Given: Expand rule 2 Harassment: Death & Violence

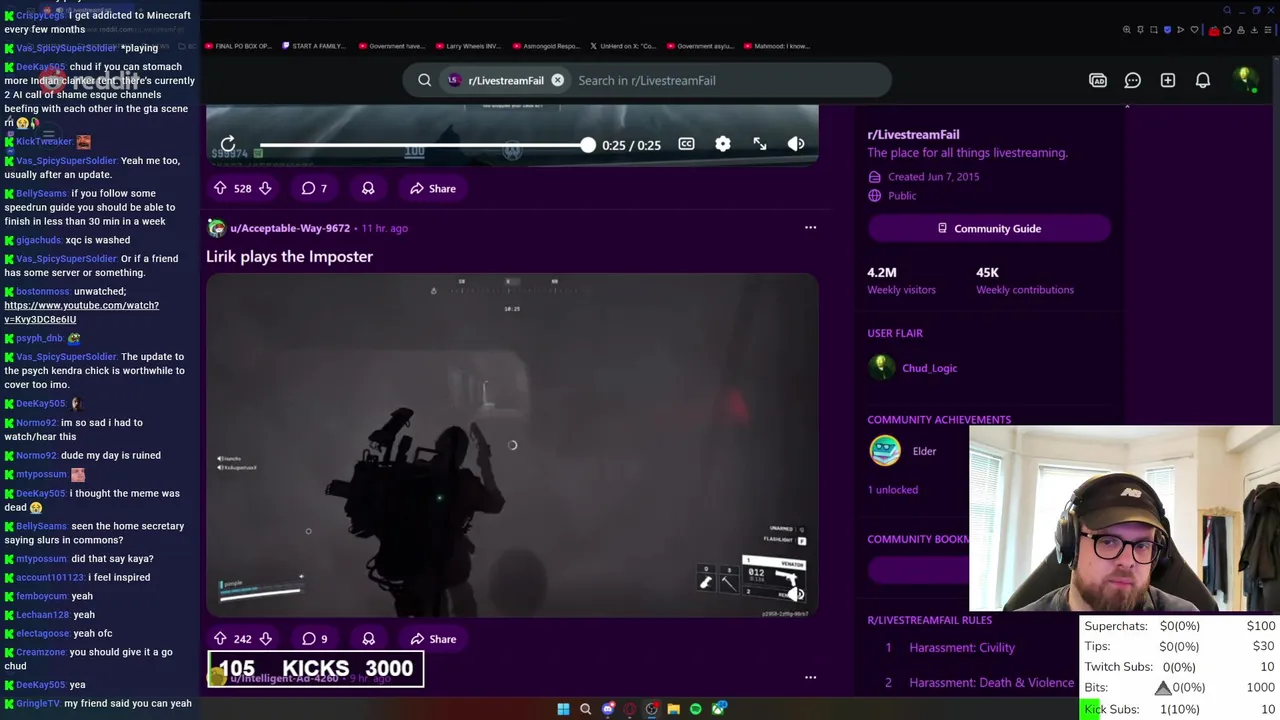Looking at the screenshot, I should pos(991,683).
